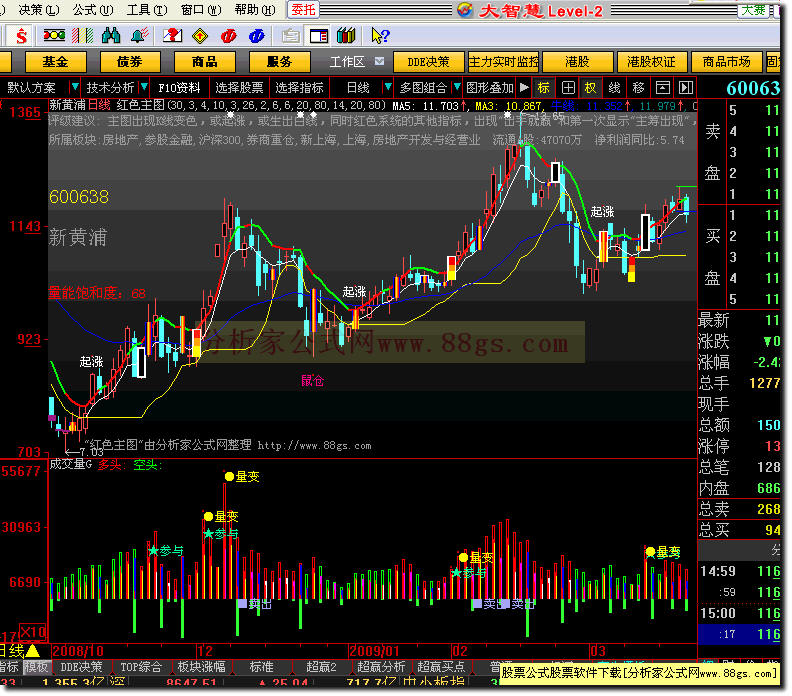Switch to the 超赢买点 bottom tab
Screen dimensions: 792x696
pos(441,667)
